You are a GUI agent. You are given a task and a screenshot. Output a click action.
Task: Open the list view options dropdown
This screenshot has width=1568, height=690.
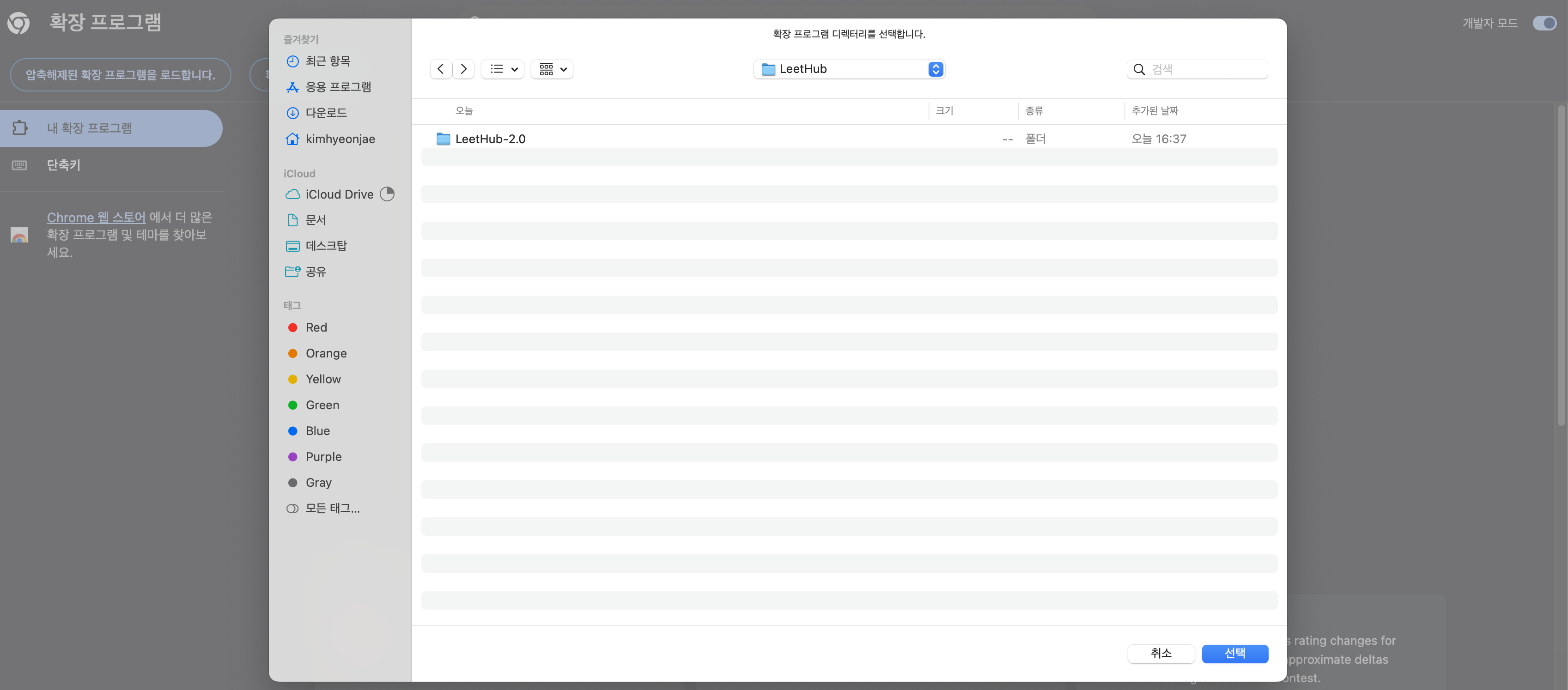(503, 69)
